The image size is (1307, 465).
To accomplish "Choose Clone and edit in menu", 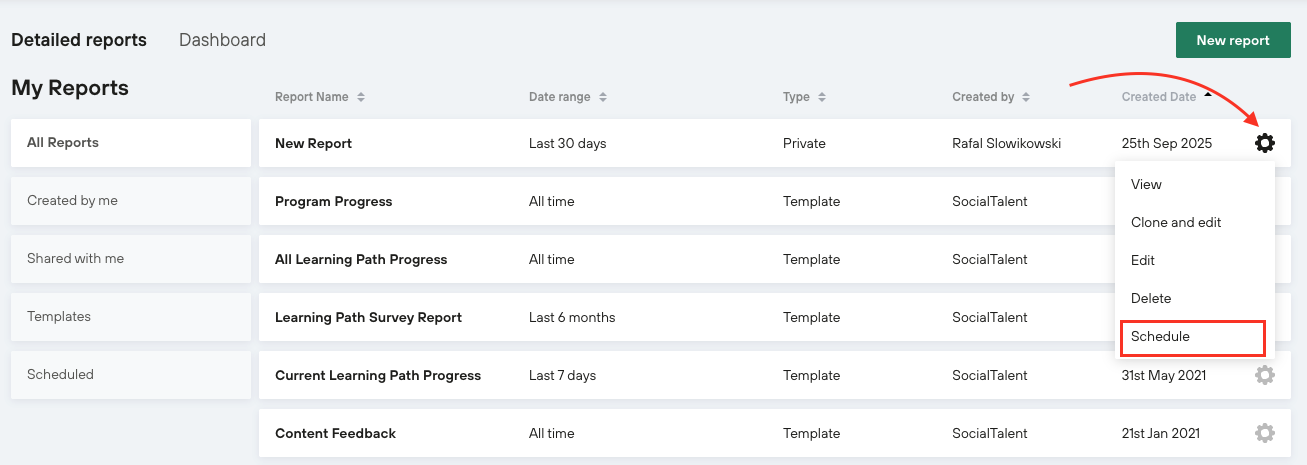I will (1176, 222).
